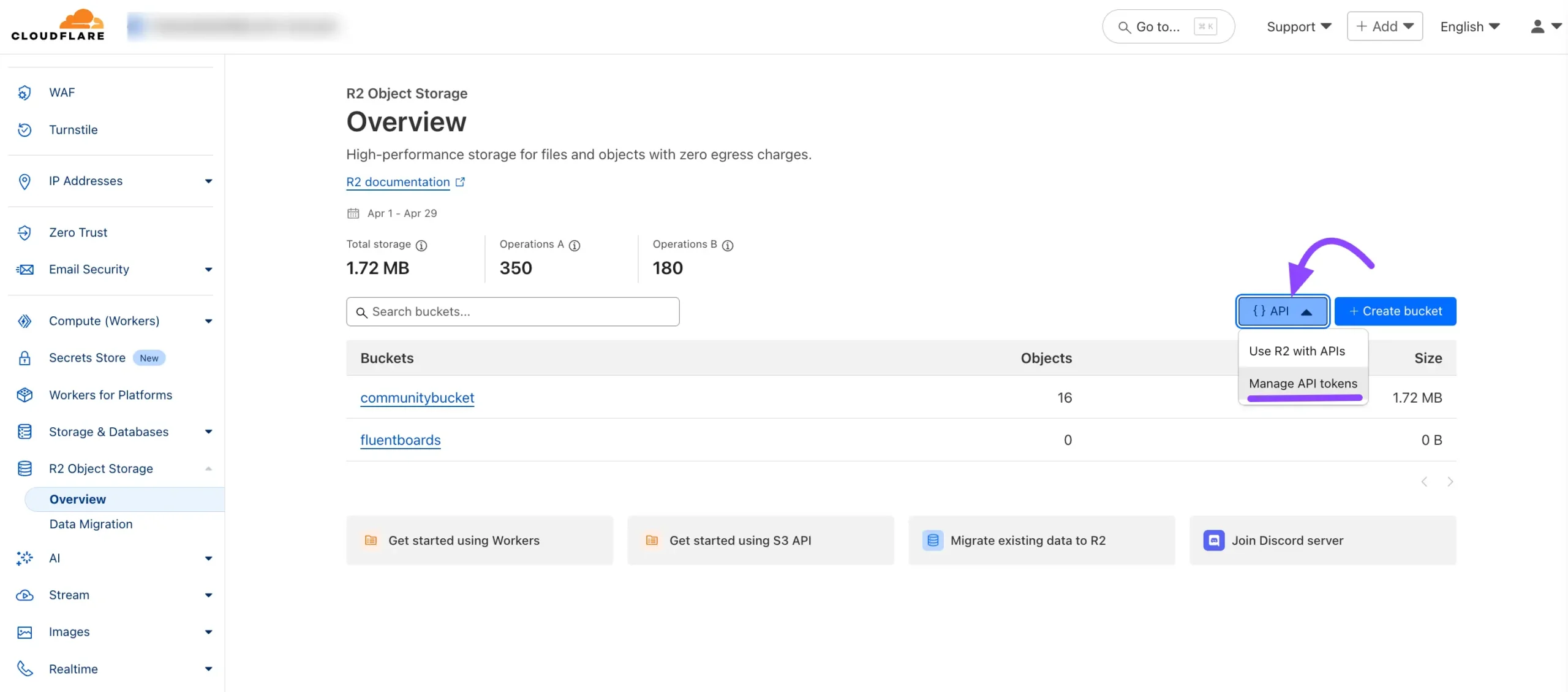This screenshot has width=1568, height=692.
Task: Click the Realtime phone icon
Action: click(24, 669)
